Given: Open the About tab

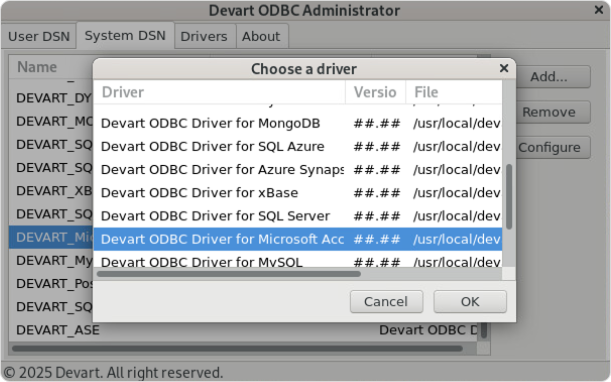Looking at the screenshot, I should coord(261,37).
